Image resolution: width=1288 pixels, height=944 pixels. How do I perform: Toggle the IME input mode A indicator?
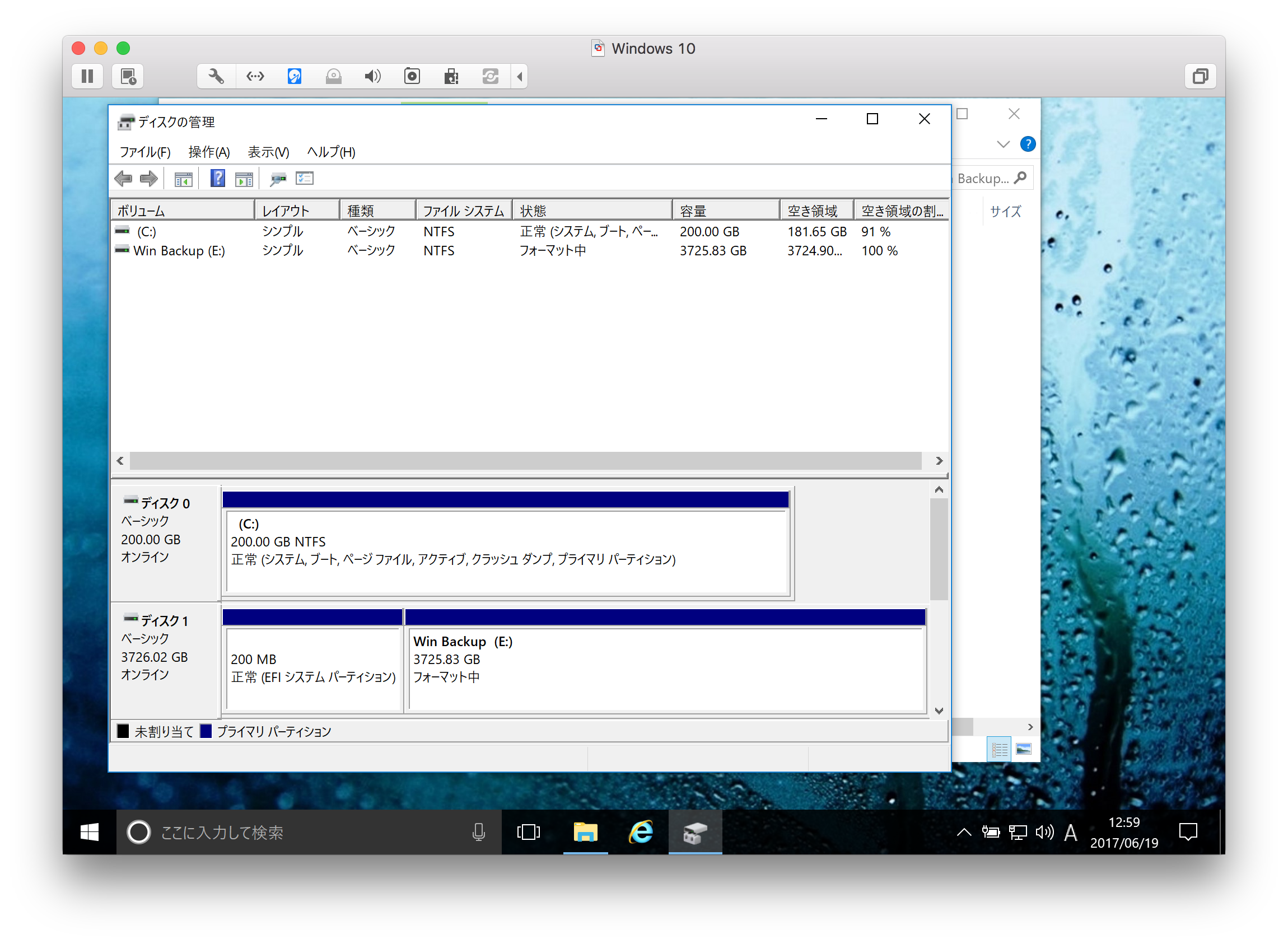click(1071, 833)
